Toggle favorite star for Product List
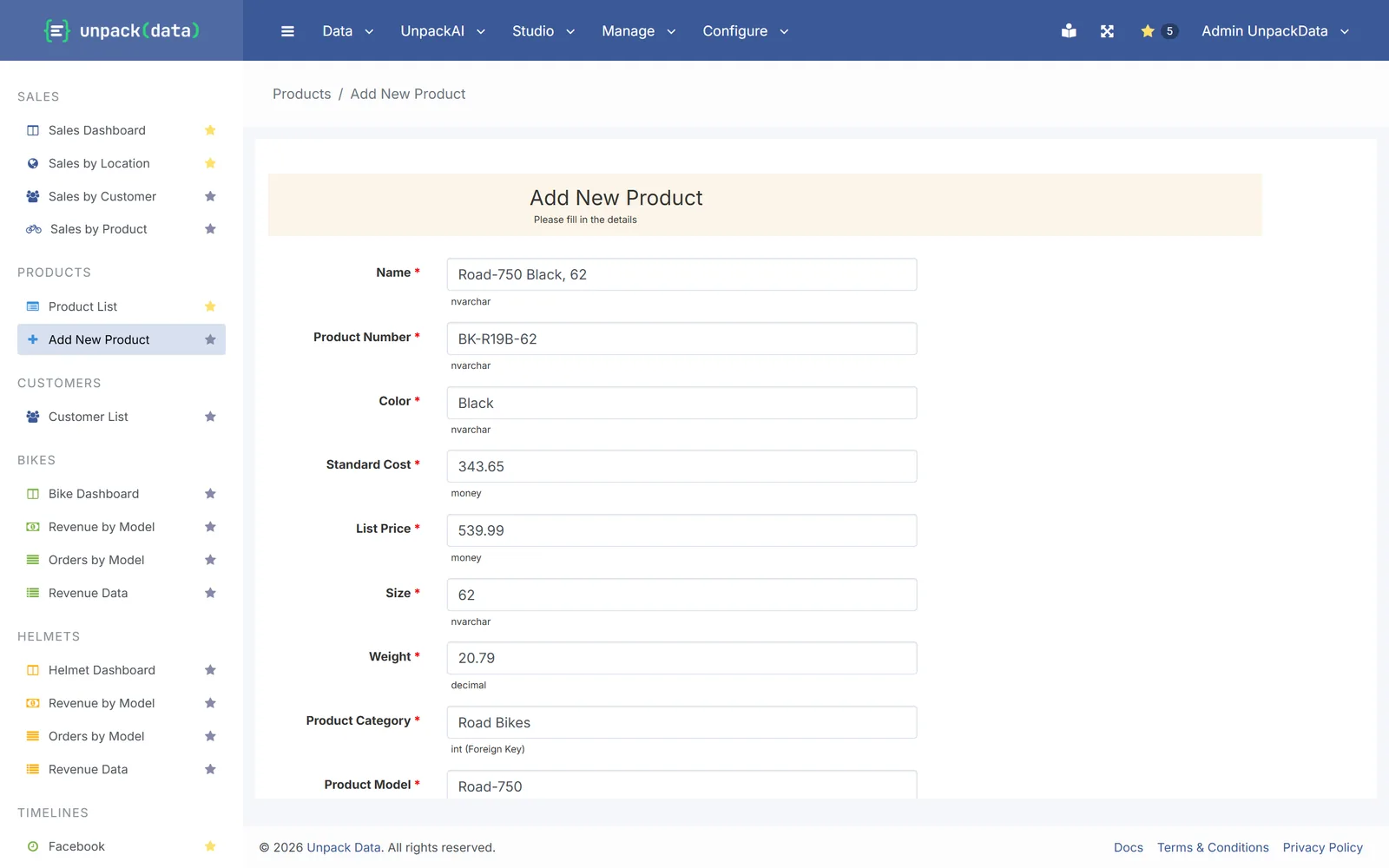 pos(210,306)
